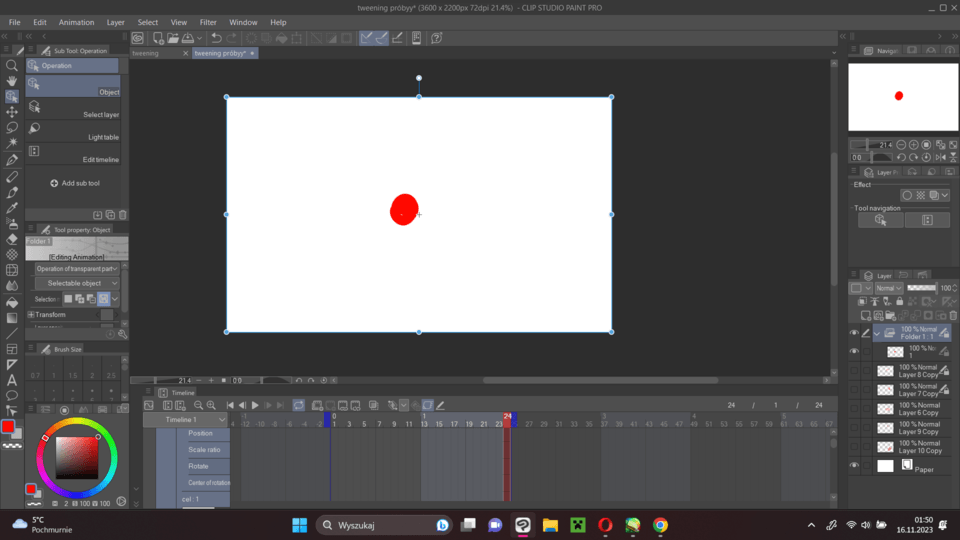Click the new layer folder icon
The width and height of the screenshot is (960, 540).
point(891,316)
